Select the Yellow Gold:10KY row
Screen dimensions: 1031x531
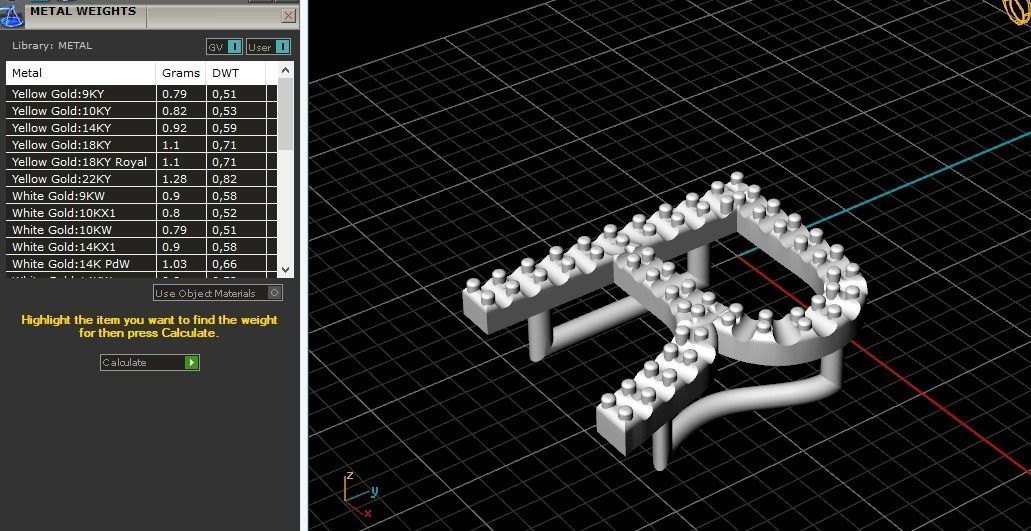pyautogui.click(x=141, y=111)
